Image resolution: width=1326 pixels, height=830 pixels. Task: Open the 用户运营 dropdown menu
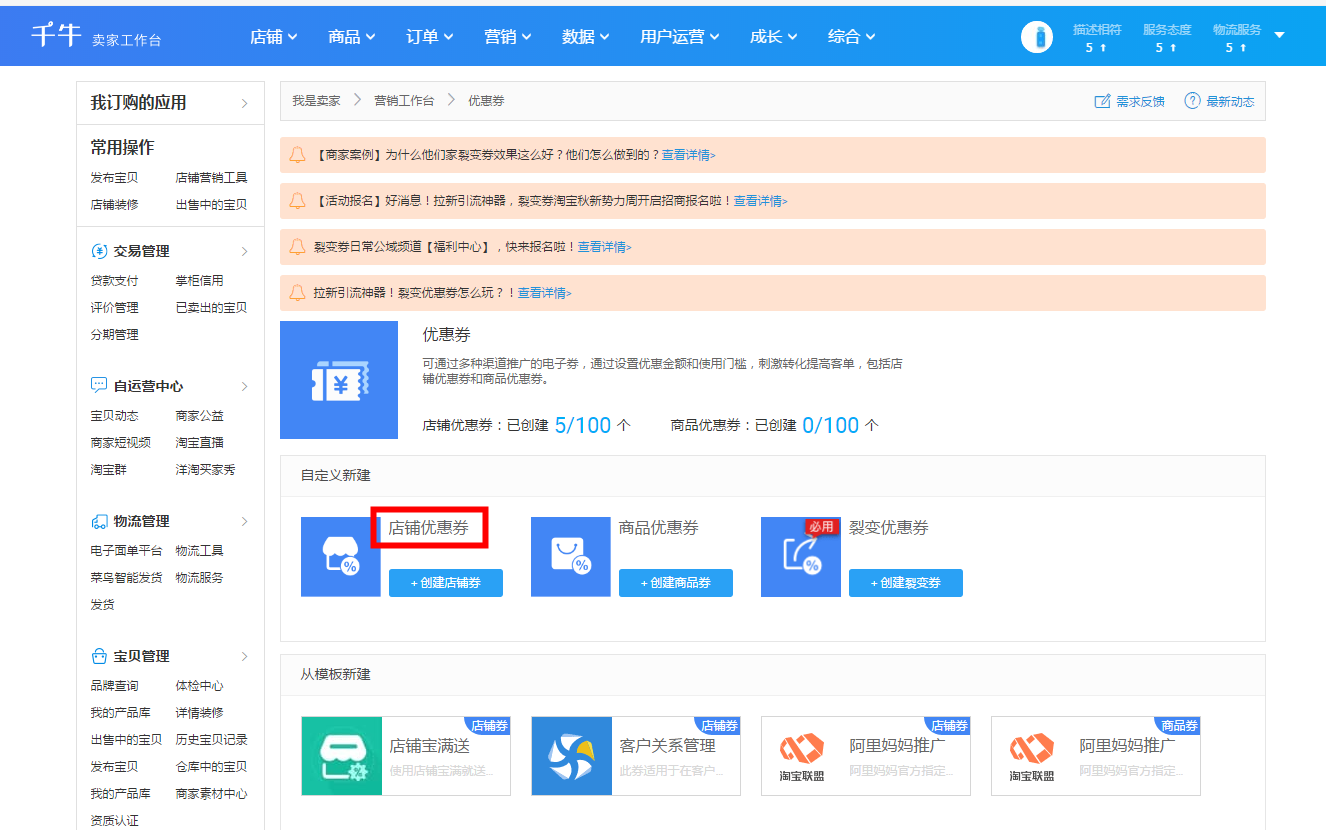680,36
